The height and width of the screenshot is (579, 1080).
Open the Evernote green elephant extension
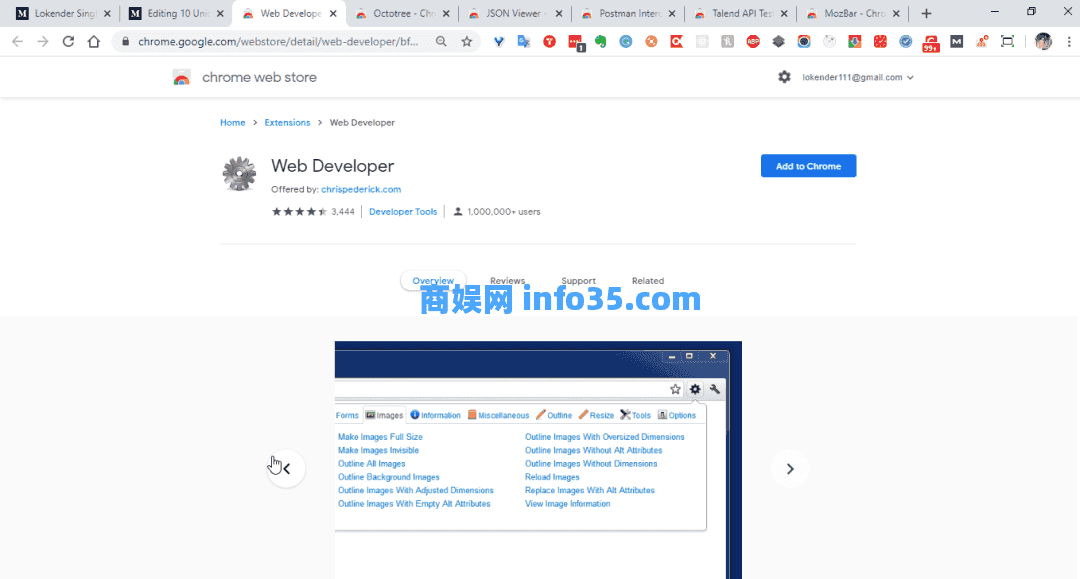(x=601, y=42)
